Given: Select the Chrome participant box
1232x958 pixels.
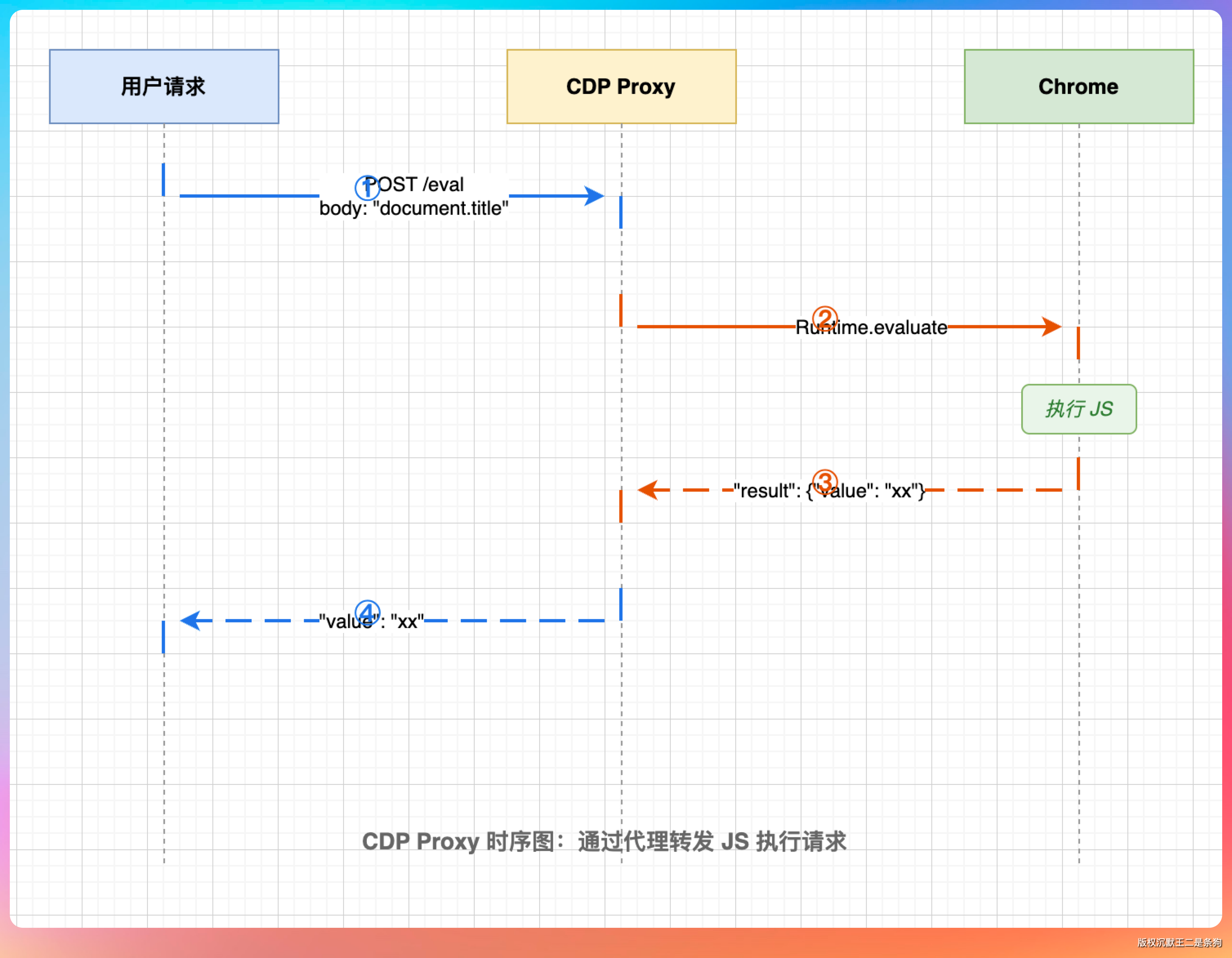Looking at the screenshot, I should [x=1078, y=86].
